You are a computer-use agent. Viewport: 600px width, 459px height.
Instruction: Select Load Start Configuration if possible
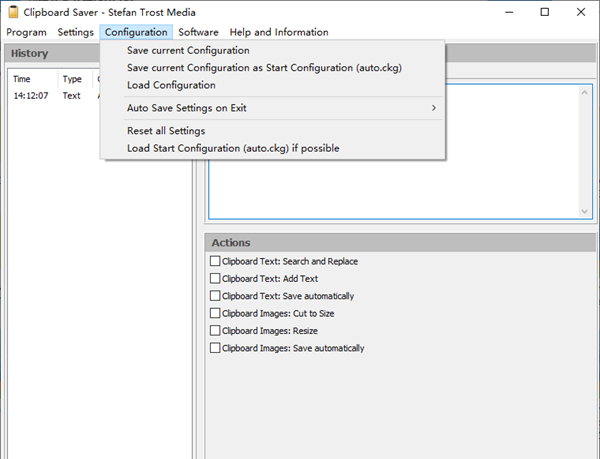pos(272,148)
